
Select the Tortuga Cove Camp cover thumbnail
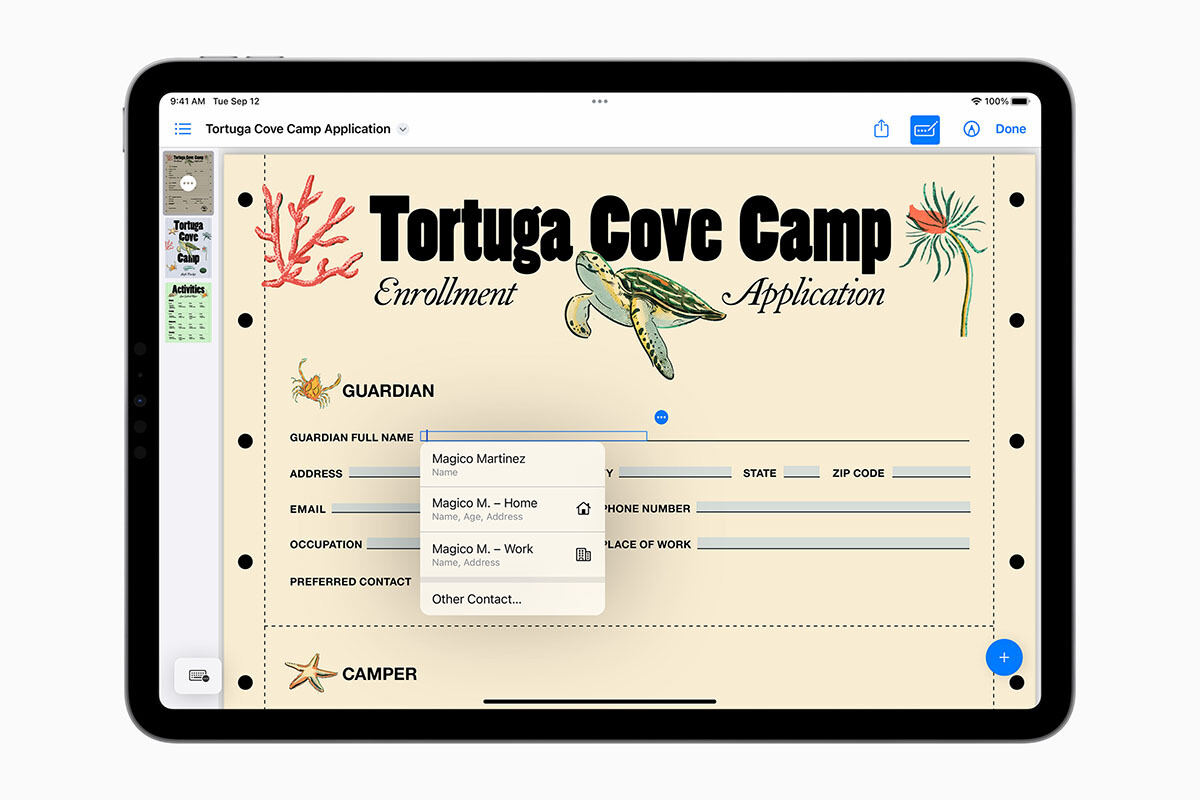click(188, 248)
